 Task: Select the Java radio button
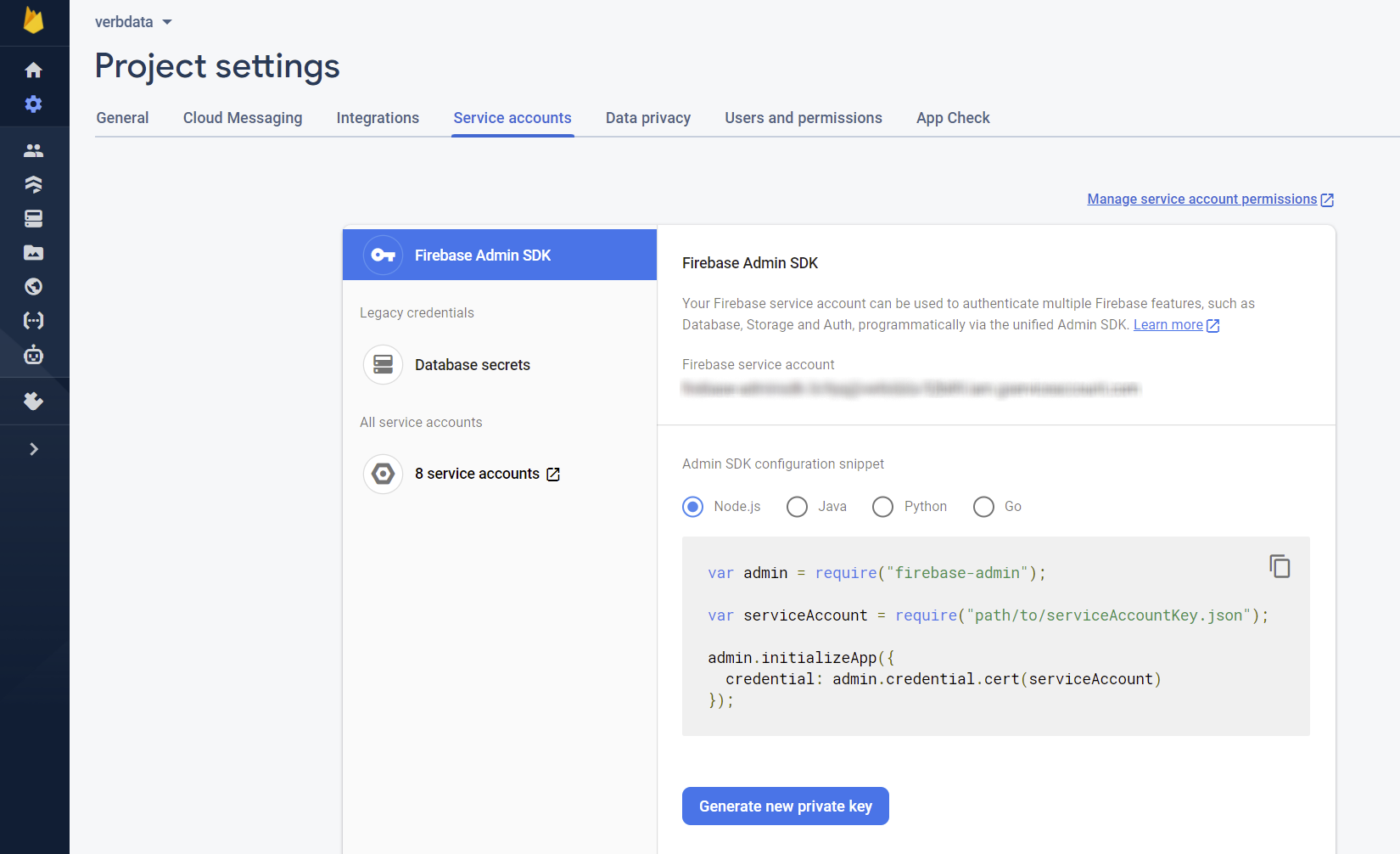coord(797,507)
